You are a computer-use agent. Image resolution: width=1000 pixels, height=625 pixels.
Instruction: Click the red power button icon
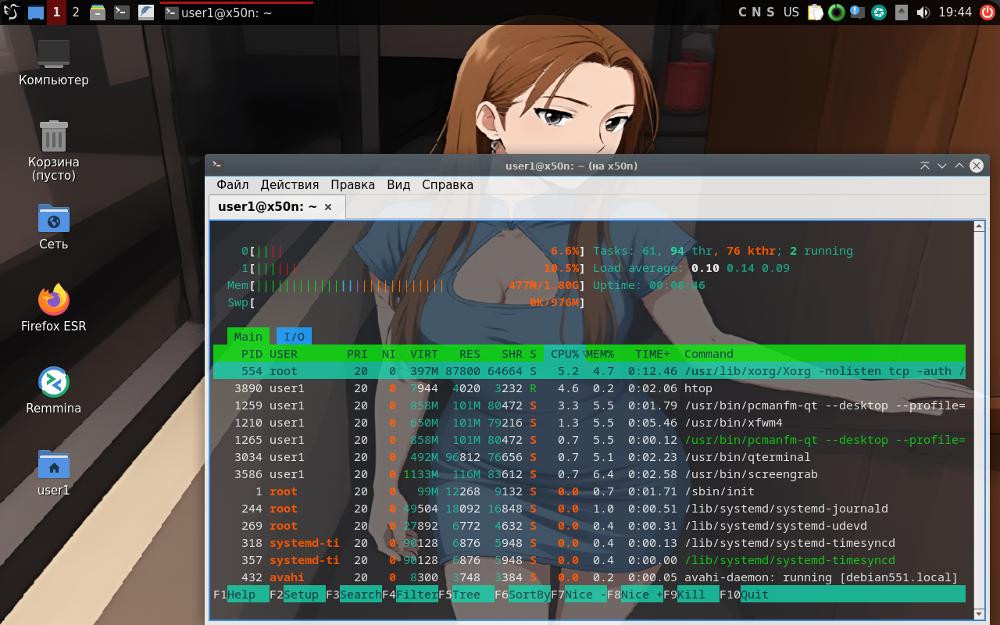987,12
